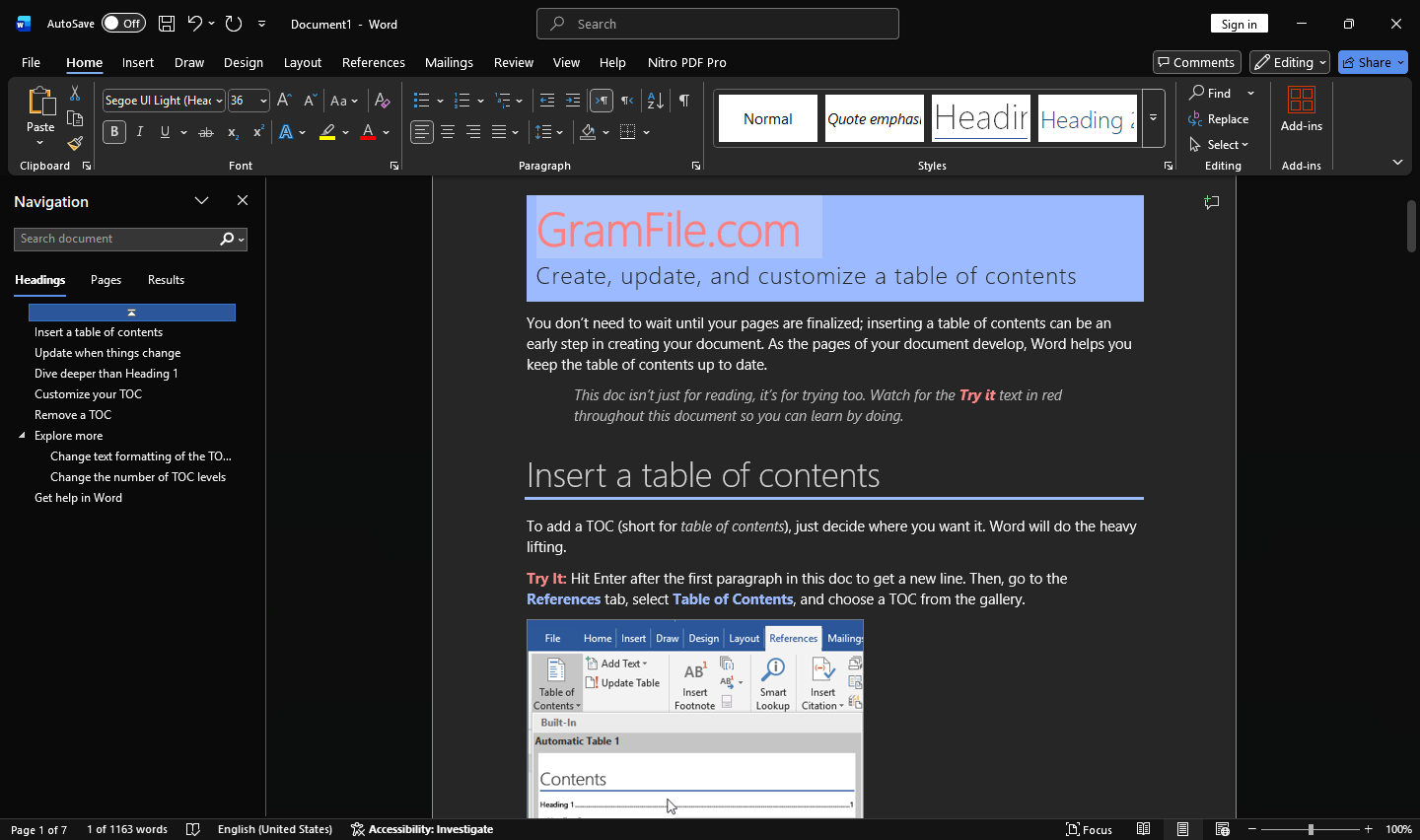Image resolution: width=1420 pixels, height=840 pixels.
Task: Toggle AutoSave switch on
Action: [123, 24]
